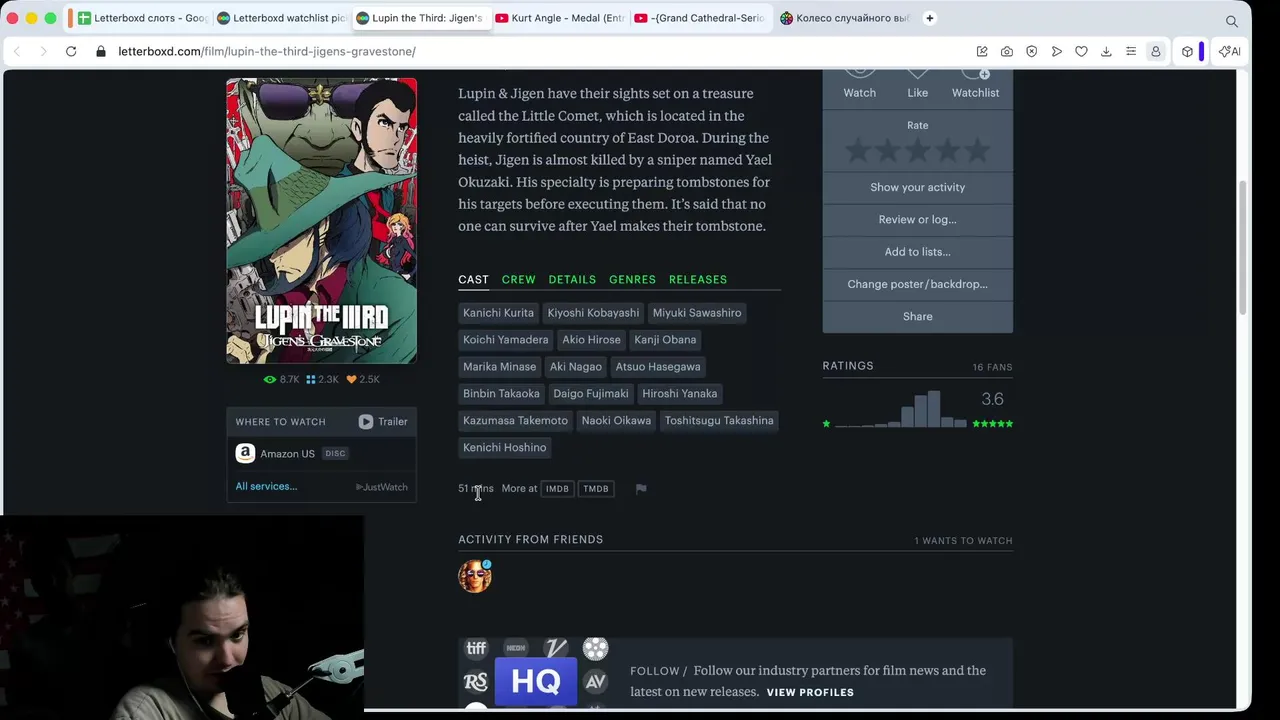
Task: Open the browser downloads icon
Action: (x=1106, y=51)
